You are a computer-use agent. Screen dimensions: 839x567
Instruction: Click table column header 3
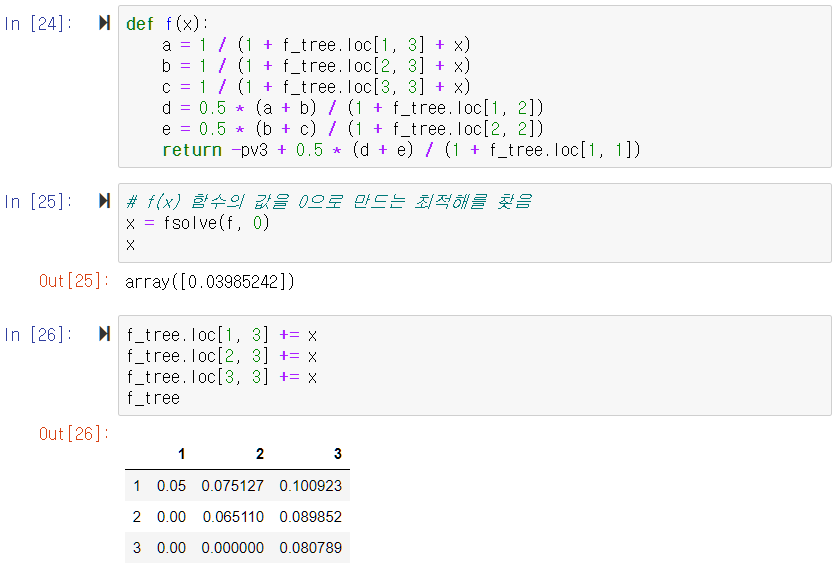(x=338, y=454)
